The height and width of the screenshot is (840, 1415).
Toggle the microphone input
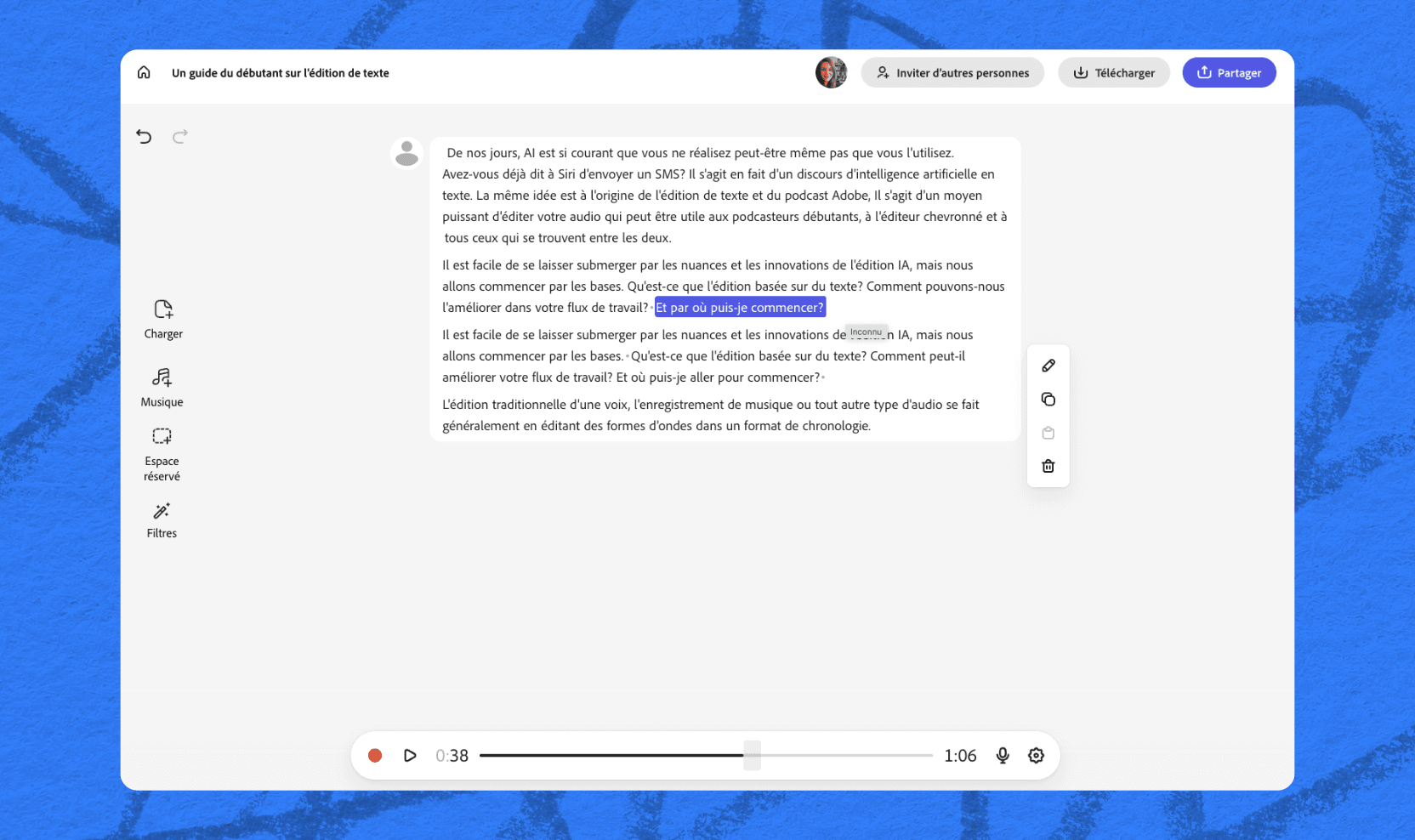[x=1003, y=755]
